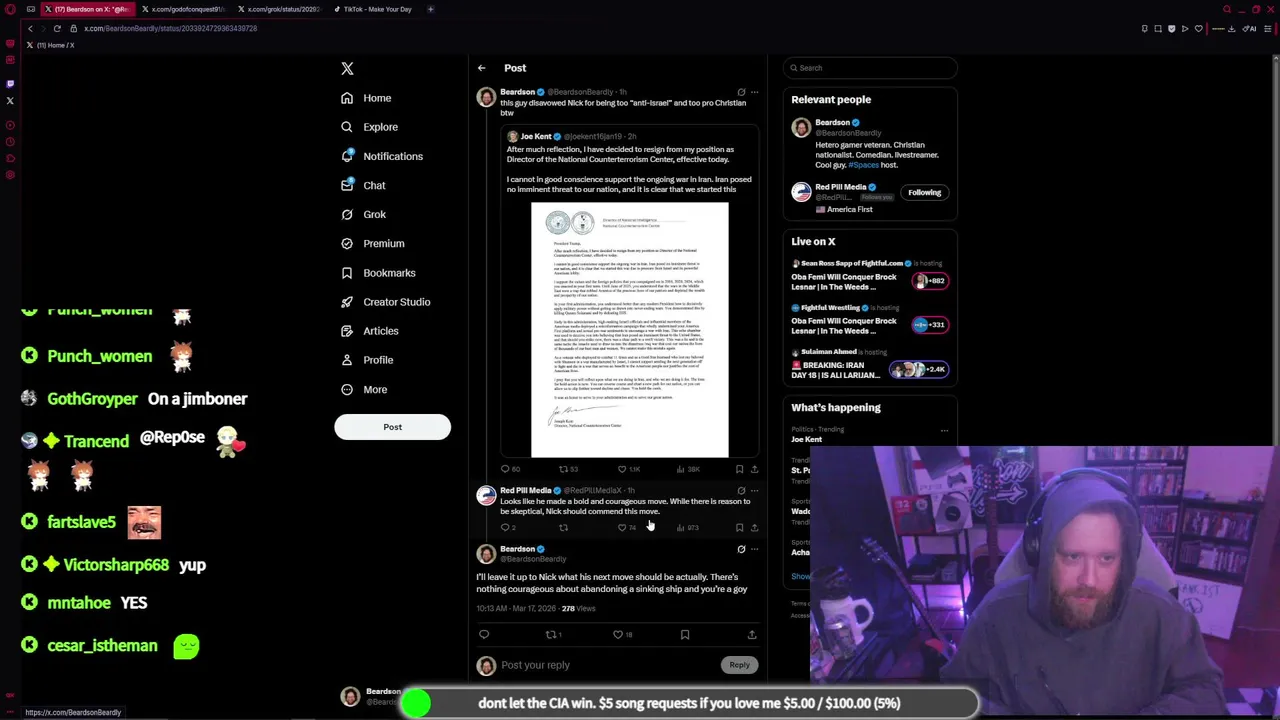
Task: Repost the top post with 53 reposts
Action: (x=568, y=468)
